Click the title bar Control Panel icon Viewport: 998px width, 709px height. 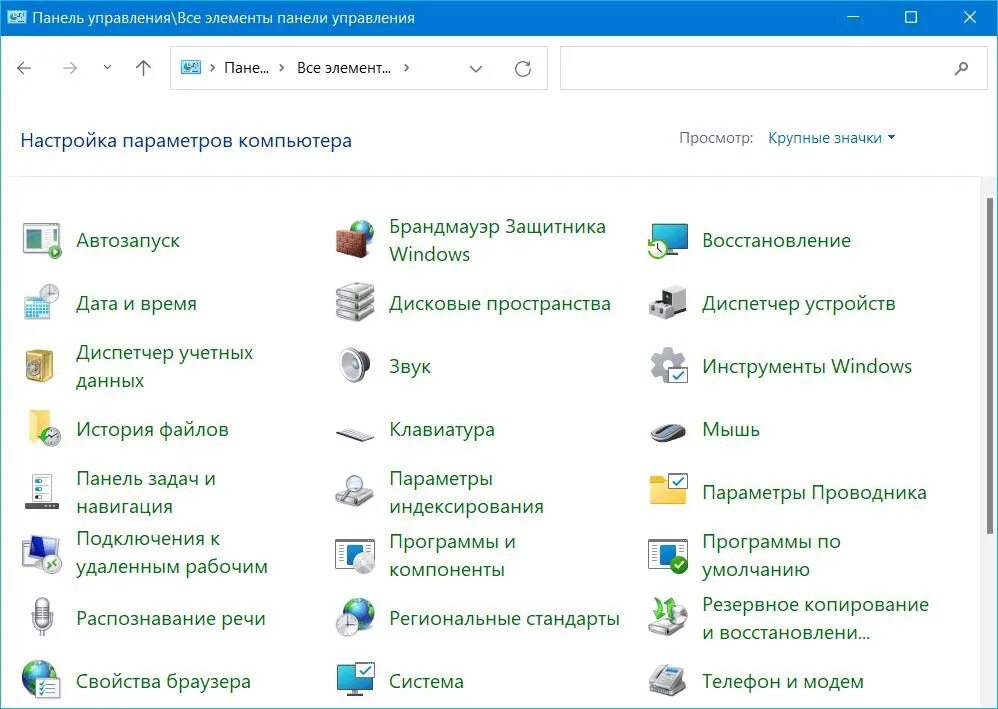16,17
